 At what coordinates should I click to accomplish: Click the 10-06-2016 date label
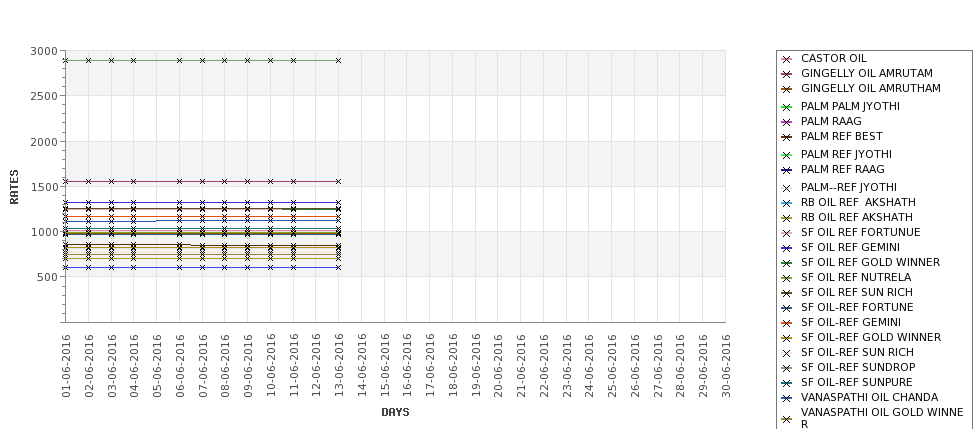[270, 366]
